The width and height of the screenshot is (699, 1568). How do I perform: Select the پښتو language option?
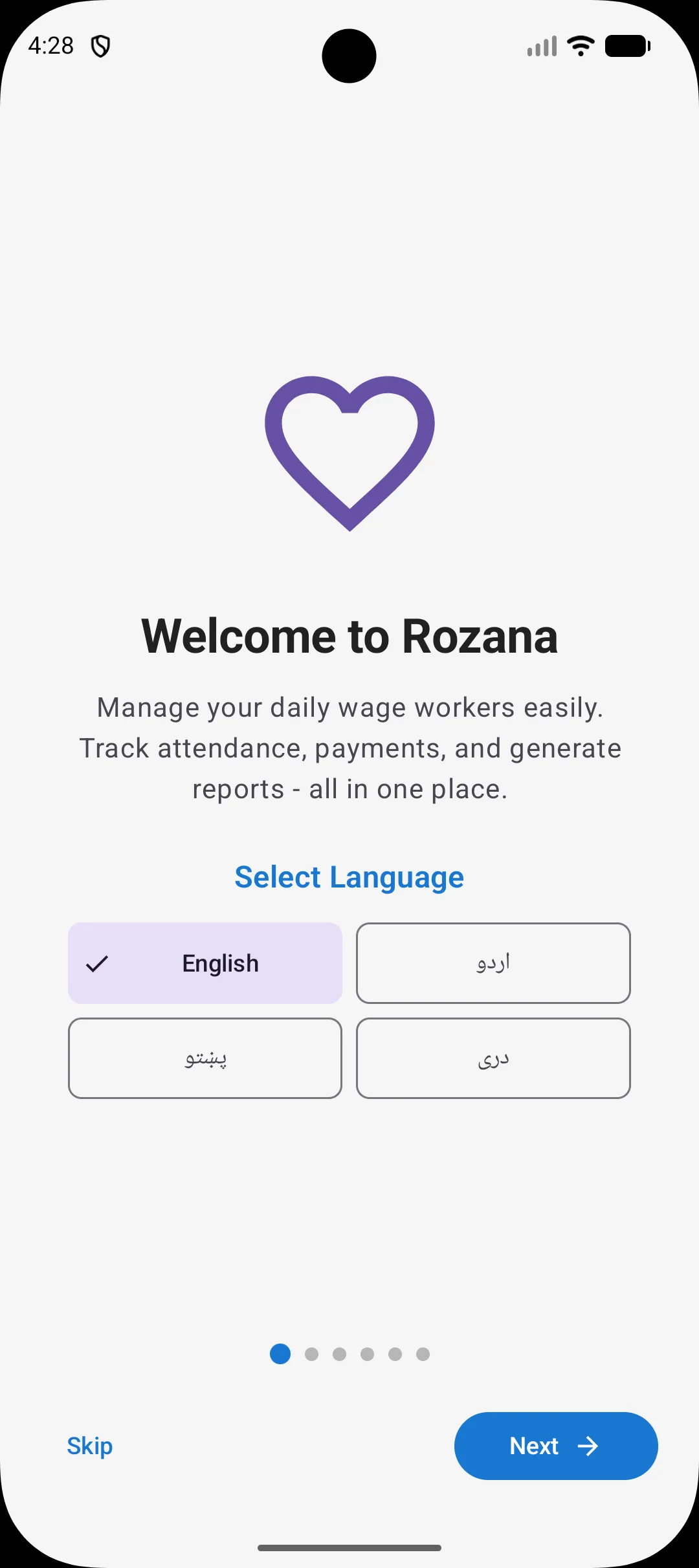(205, 1058)
